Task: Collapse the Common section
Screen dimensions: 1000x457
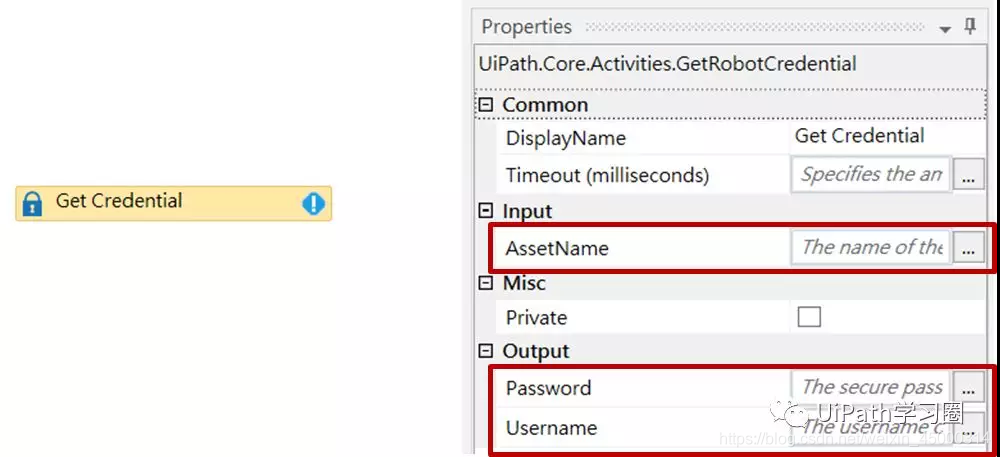Action: 486,105
